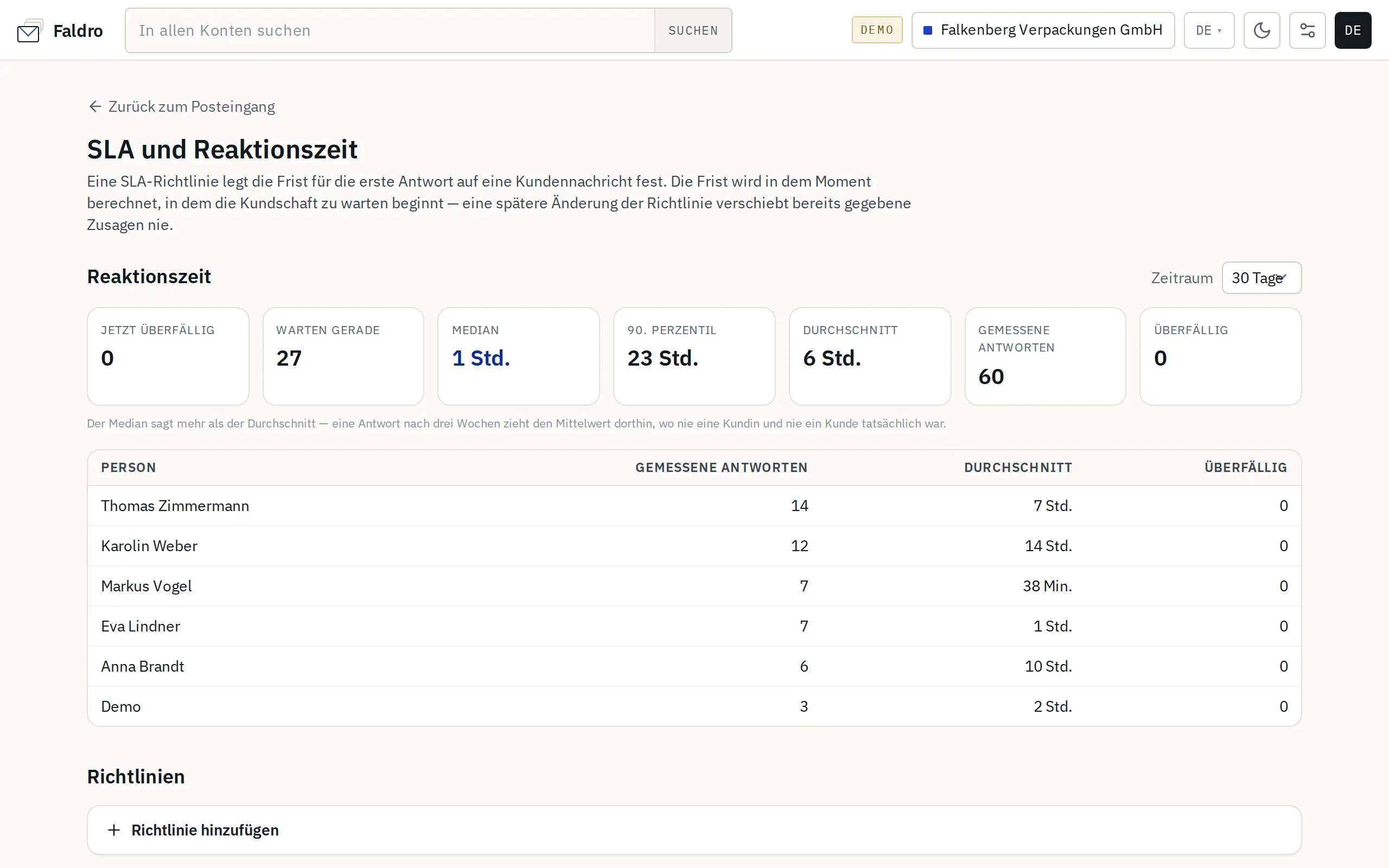Select the 'Jetzt überfällig' stat card
The width and height of the screenshot is (1389, 868).
(168, 356)
